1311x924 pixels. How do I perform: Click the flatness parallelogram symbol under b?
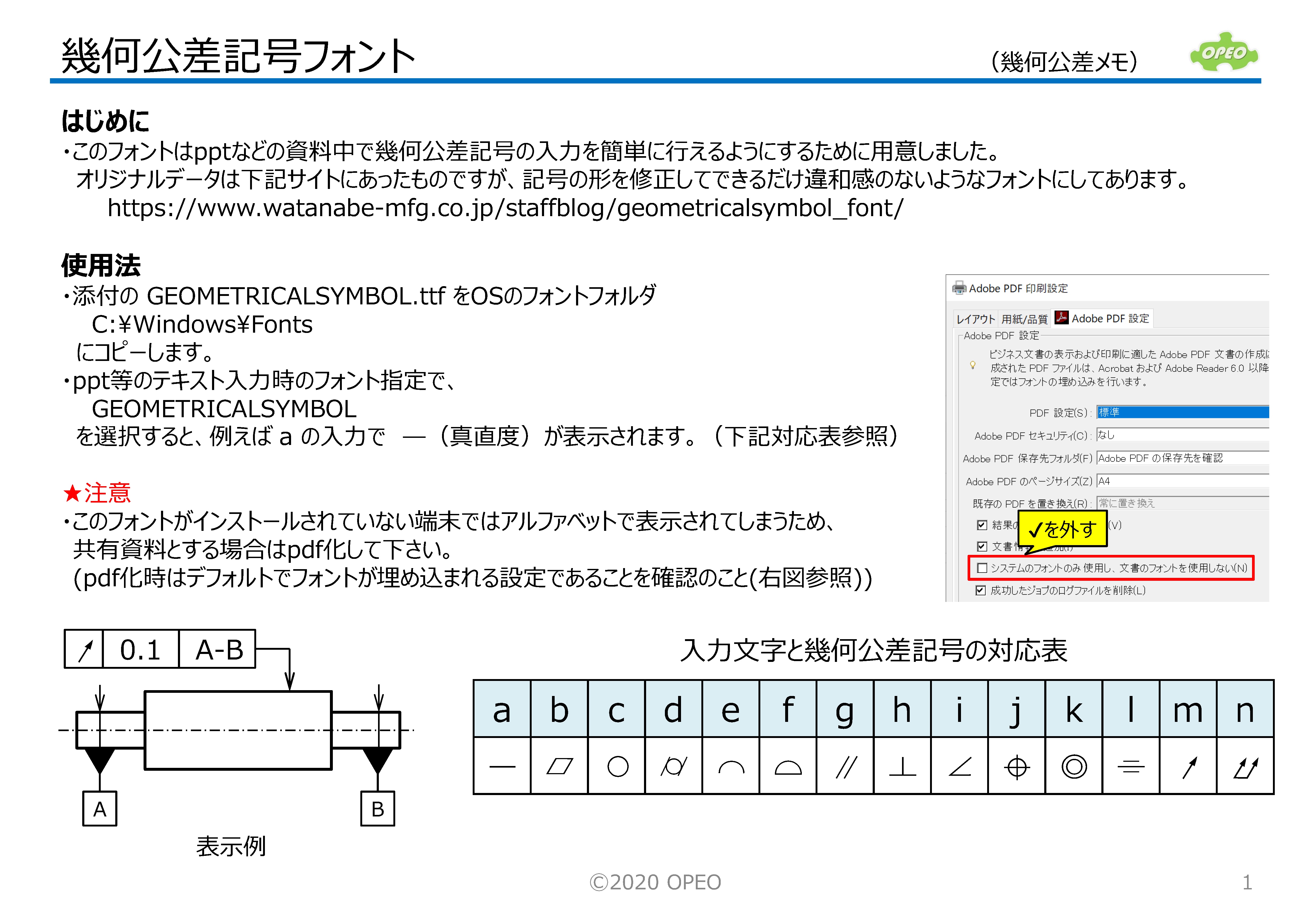coord(560,767)
